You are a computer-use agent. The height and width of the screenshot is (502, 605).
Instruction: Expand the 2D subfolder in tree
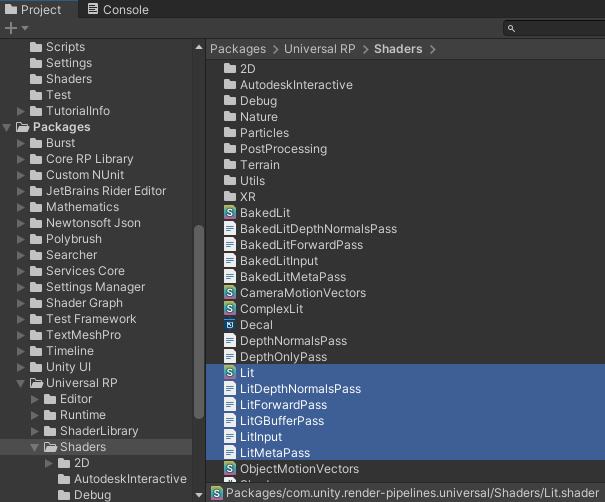[x=49, y=463]
